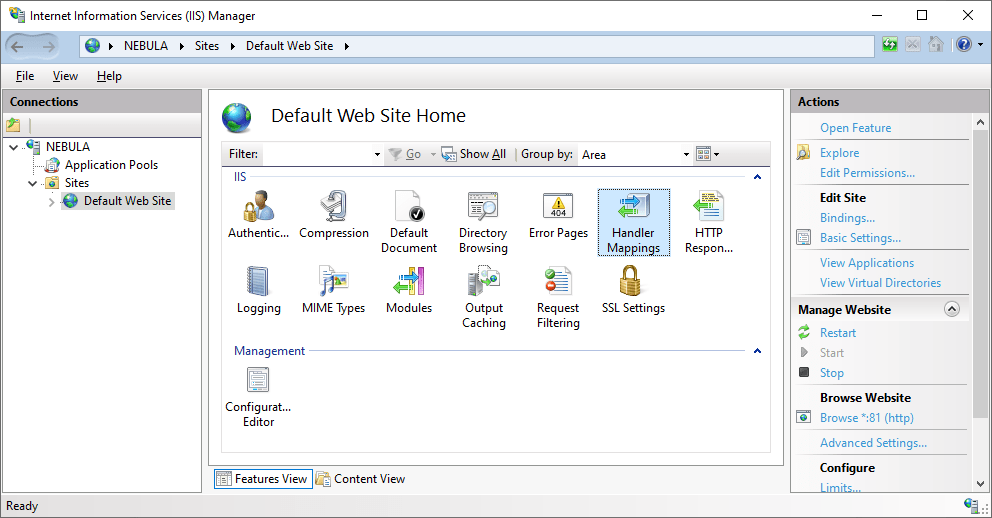Open Request Filtering feature
This screenshot has width=992, height=518.
click(x=558, y=297)
